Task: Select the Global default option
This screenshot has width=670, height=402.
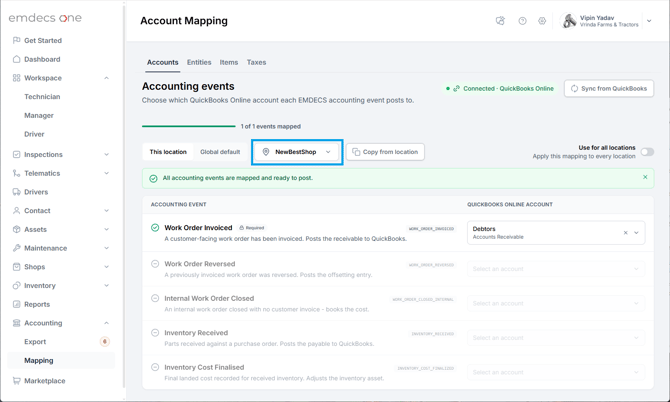Action: [x=220, y=152]
